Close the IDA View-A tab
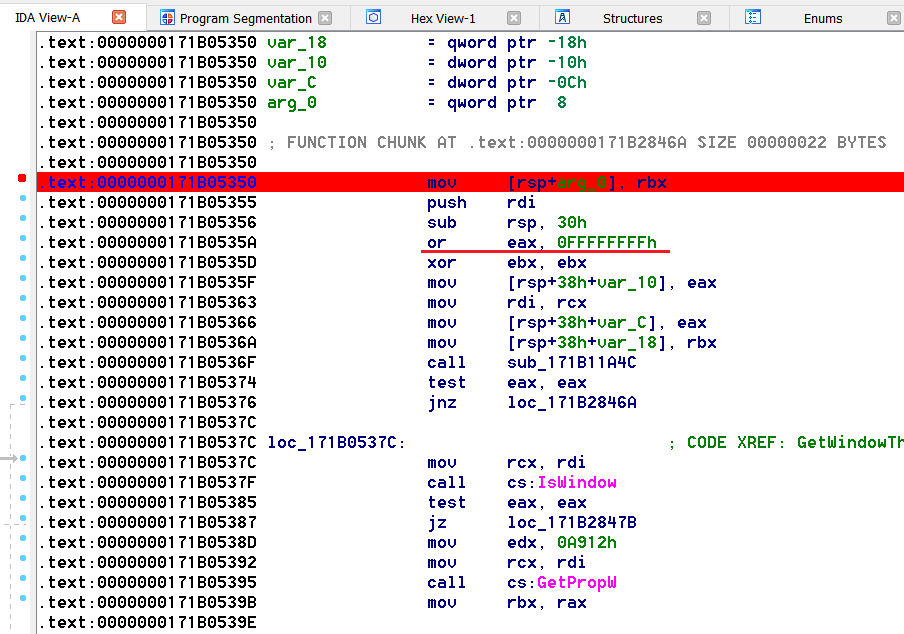 [119, 17]
